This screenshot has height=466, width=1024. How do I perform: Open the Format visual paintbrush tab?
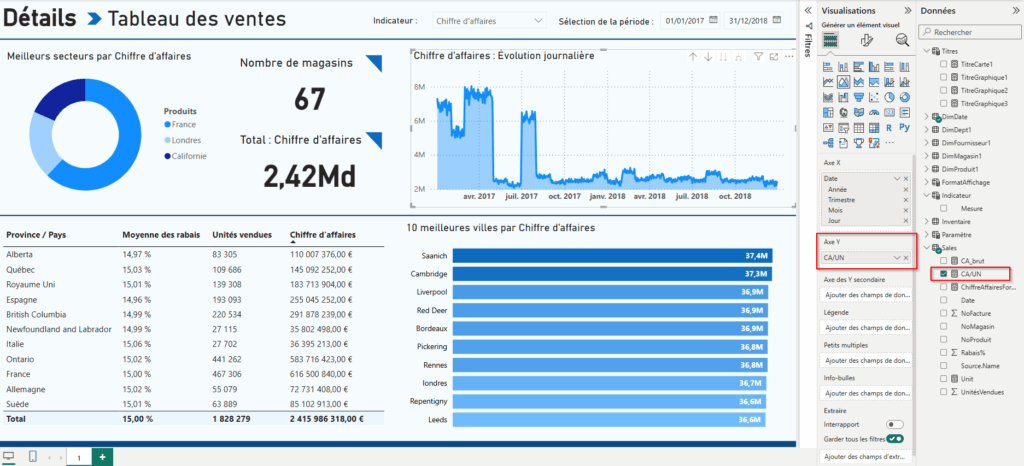[x=867, y=40]
